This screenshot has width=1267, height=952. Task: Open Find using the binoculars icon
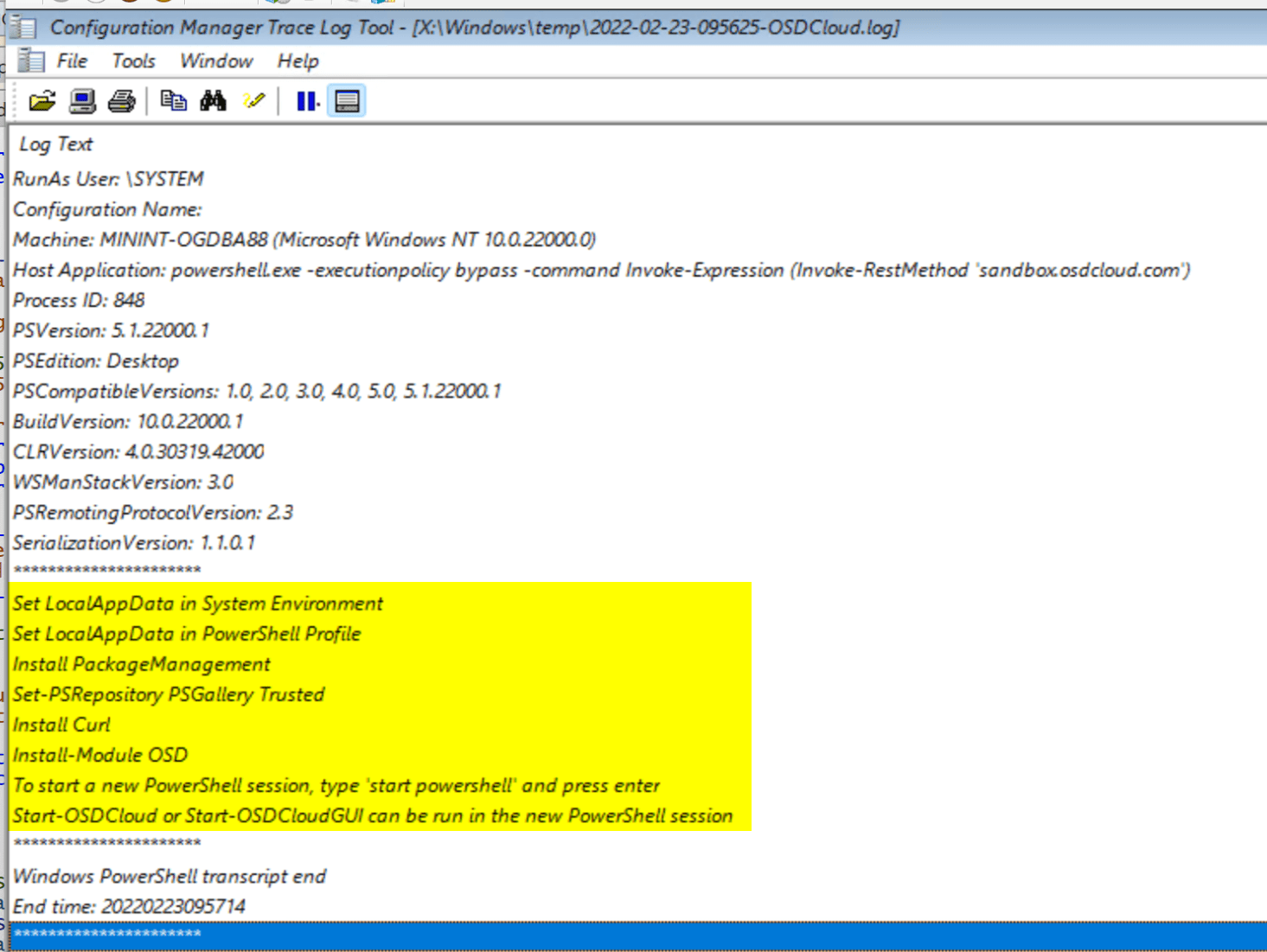(x=214, y=100)
